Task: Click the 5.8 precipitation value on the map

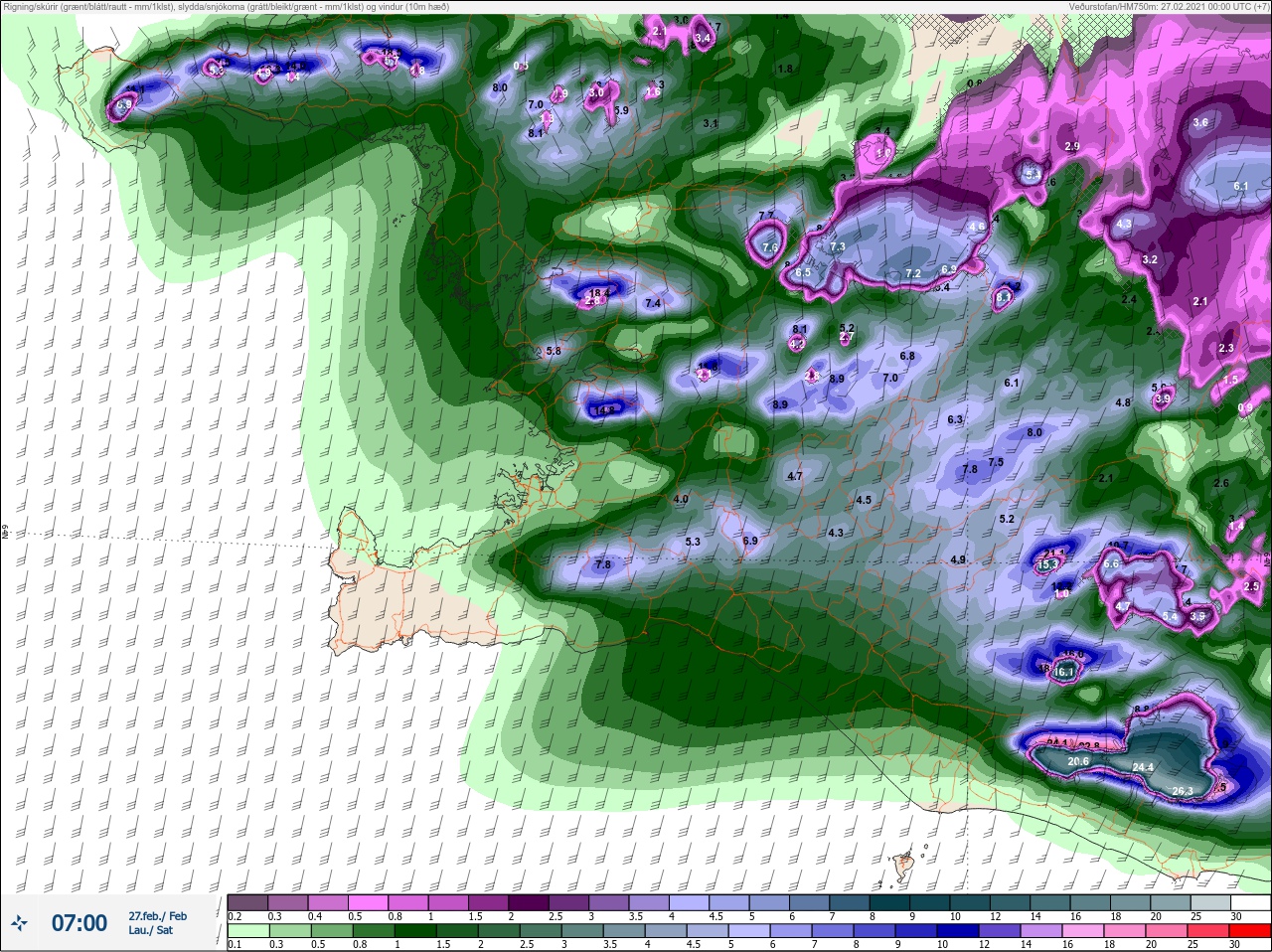Action: point(554,351)
